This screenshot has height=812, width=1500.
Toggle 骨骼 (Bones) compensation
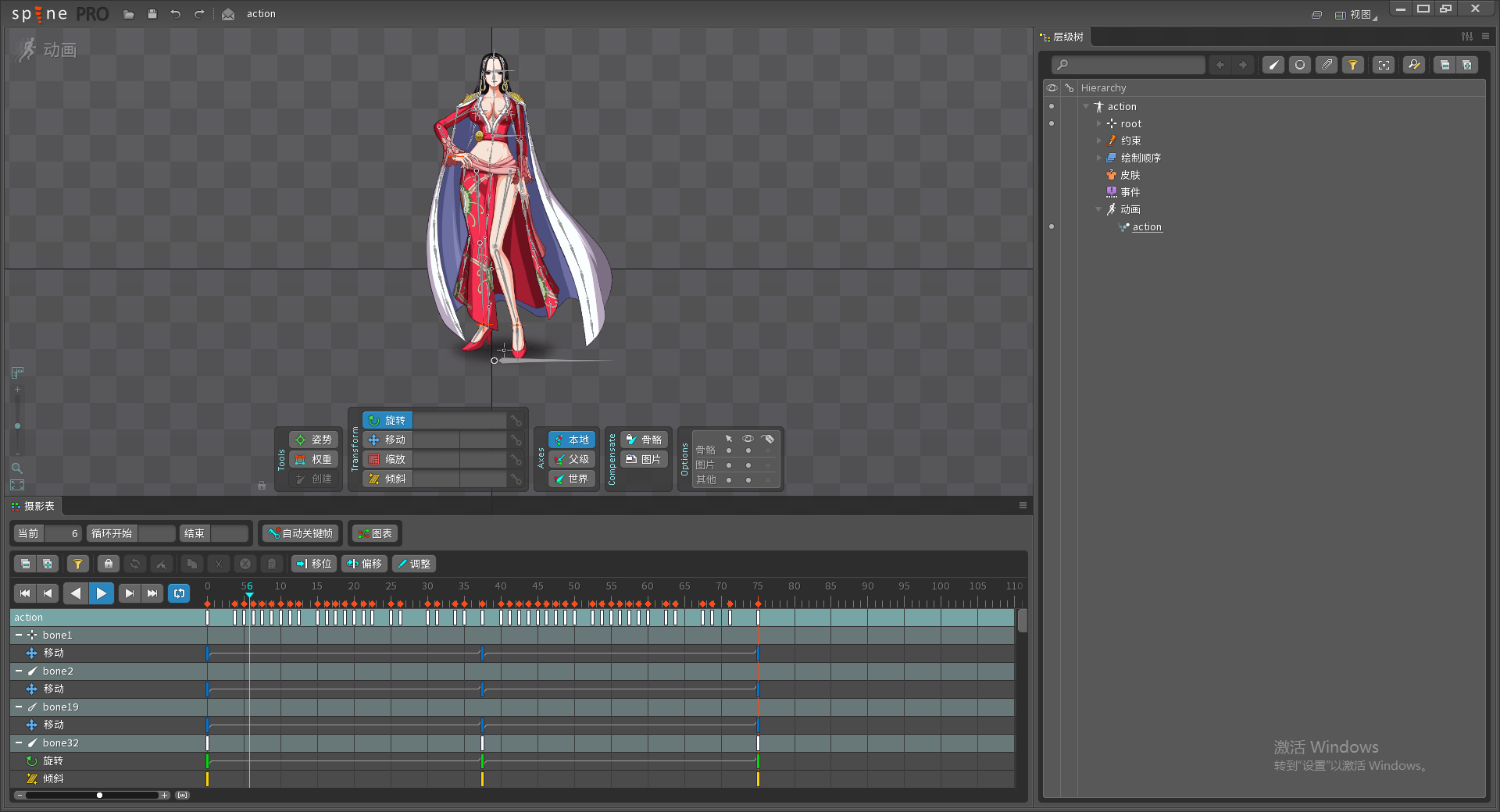pos(645,440)
